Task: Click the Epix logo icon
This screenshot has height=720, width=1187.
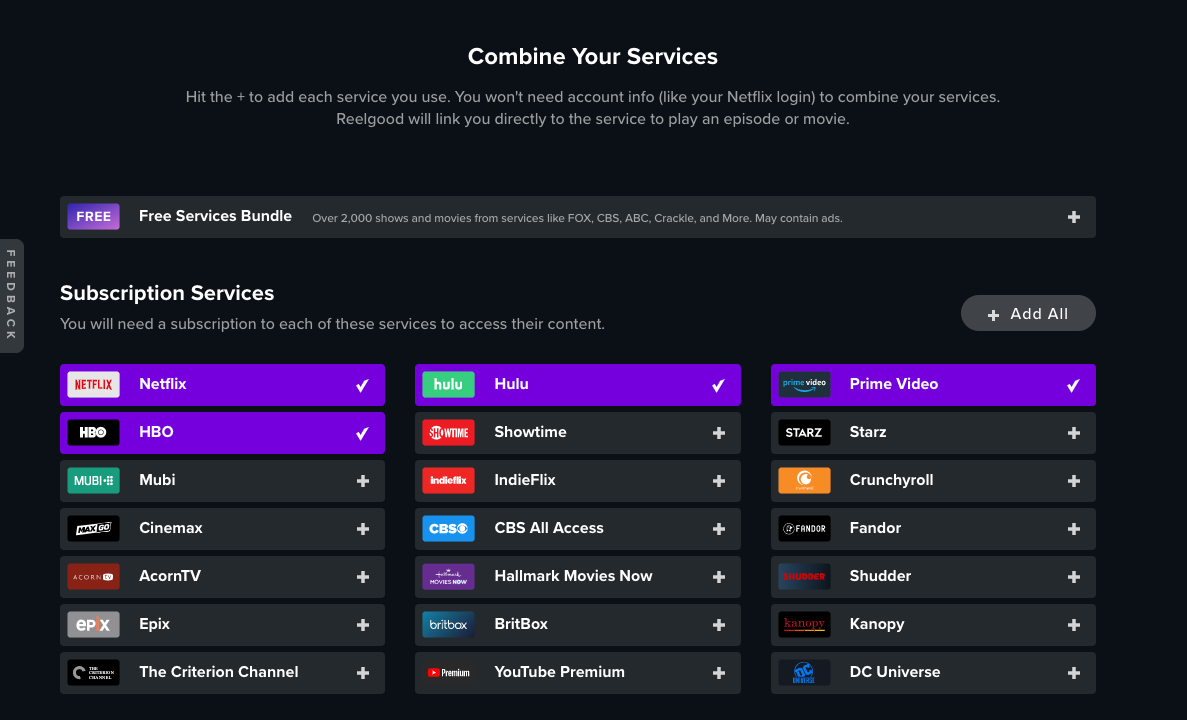Action: coord(93,625)
